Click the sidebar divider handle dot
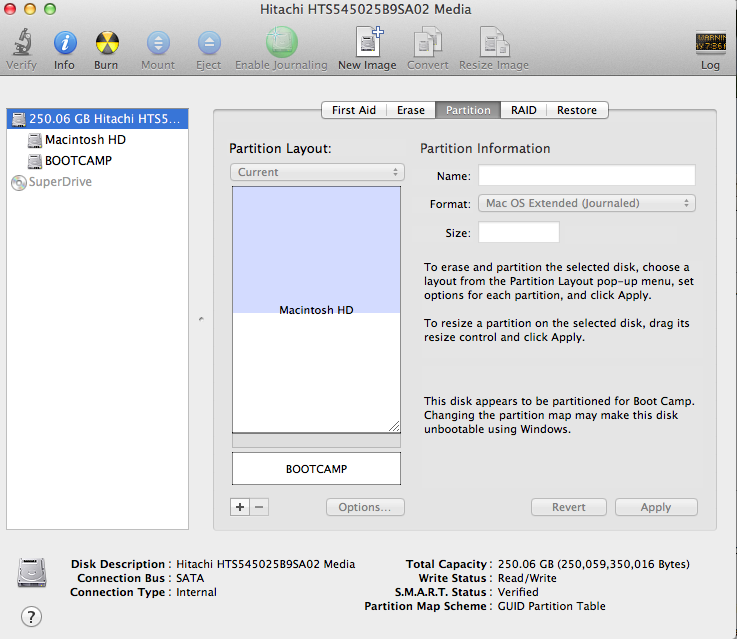This screenshot has height=639, width=737. click(201, 319)
